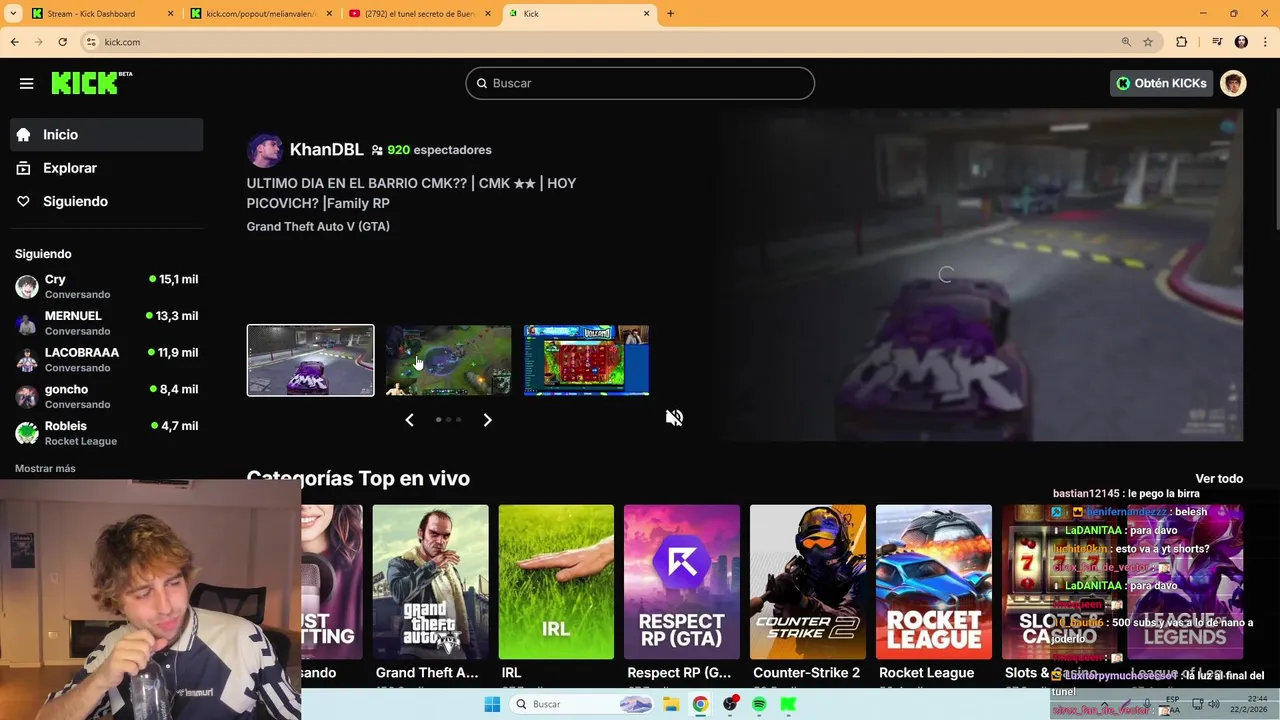The height and width of the screenshot is (720, 1280).
Task: Expand following list with Mostrar más
Action: [45, 469]
